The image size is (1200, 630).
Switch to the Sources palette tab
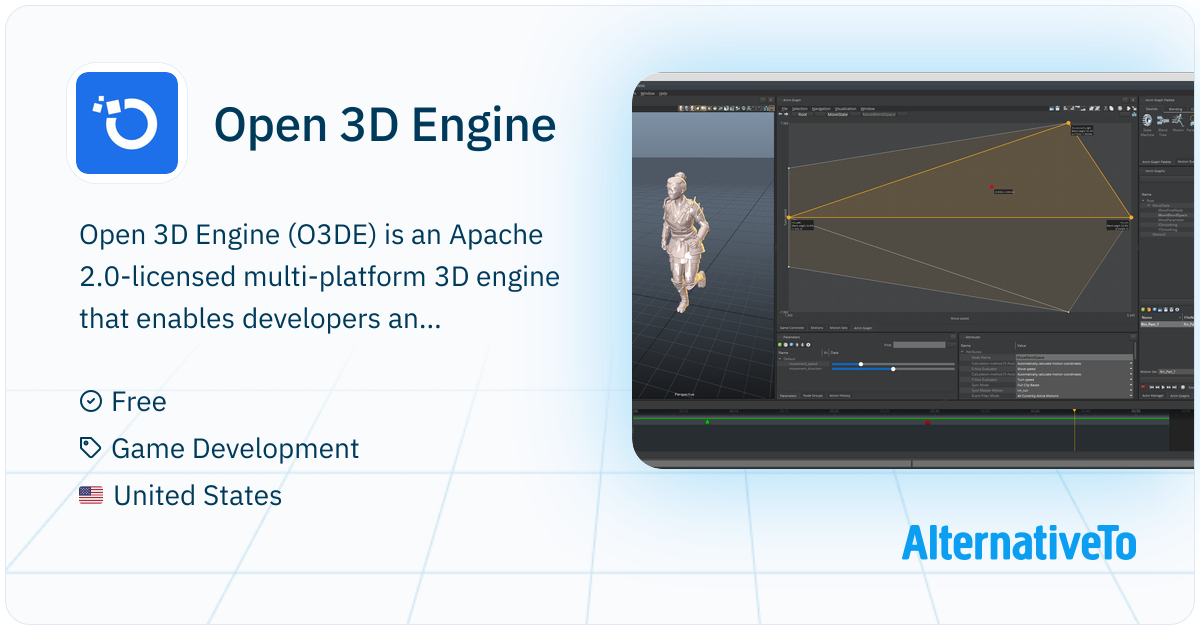pos(1152,109)
